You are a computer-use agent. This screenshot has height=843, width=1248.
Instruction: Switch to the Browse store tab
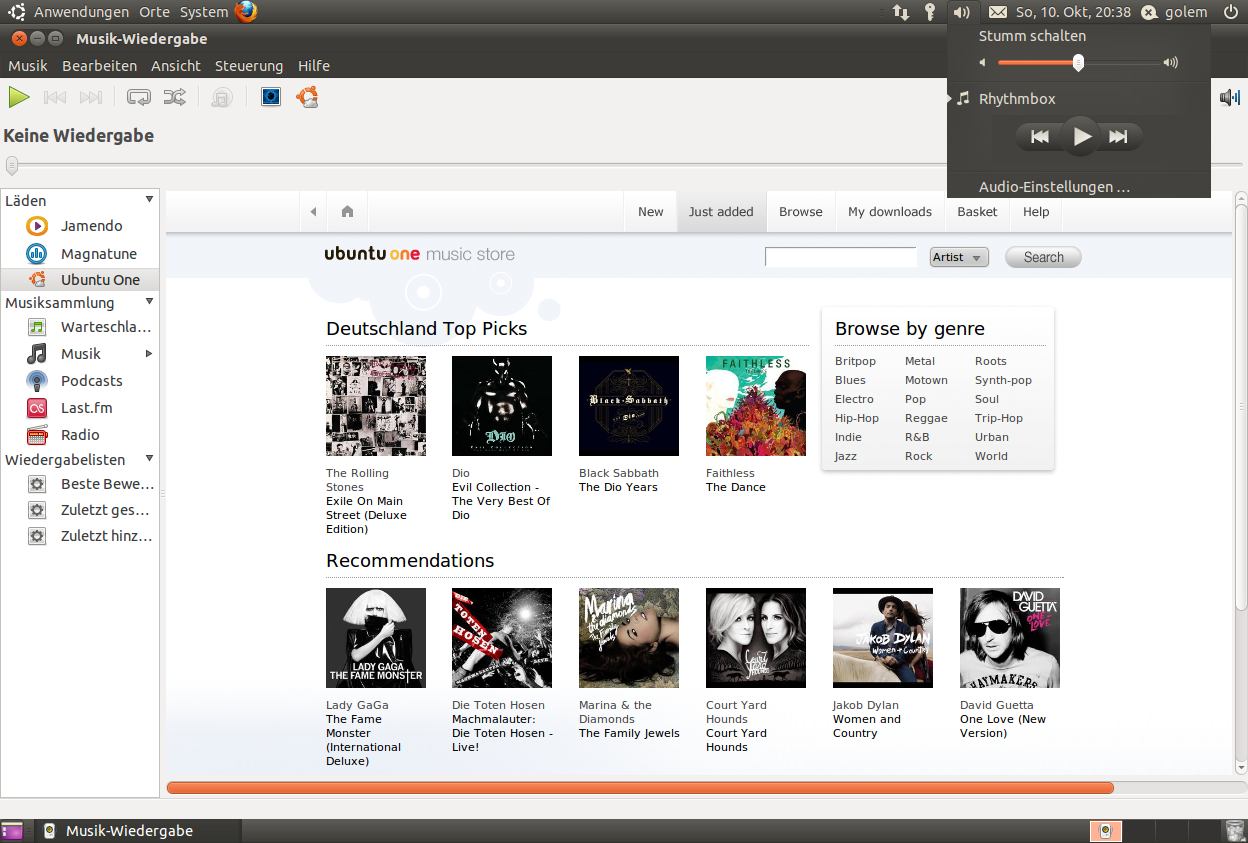click(x=801, y=212)
